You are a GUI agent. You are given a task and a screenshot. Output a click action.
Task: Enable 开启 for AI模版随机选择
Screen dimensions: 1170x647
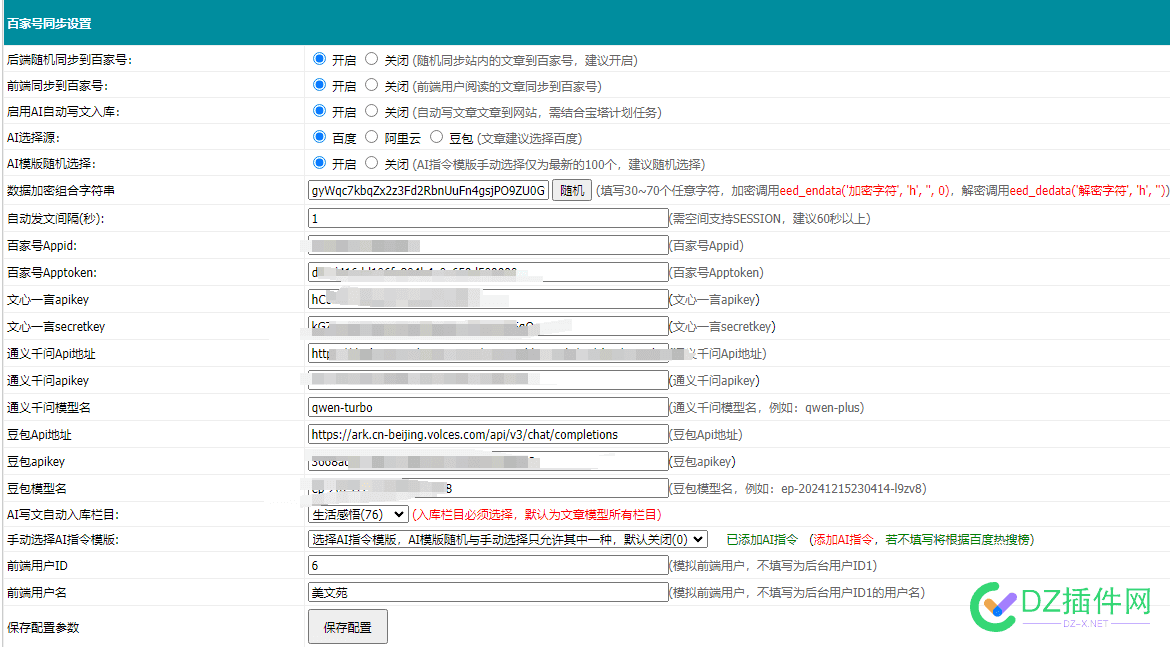click(319, 163)
